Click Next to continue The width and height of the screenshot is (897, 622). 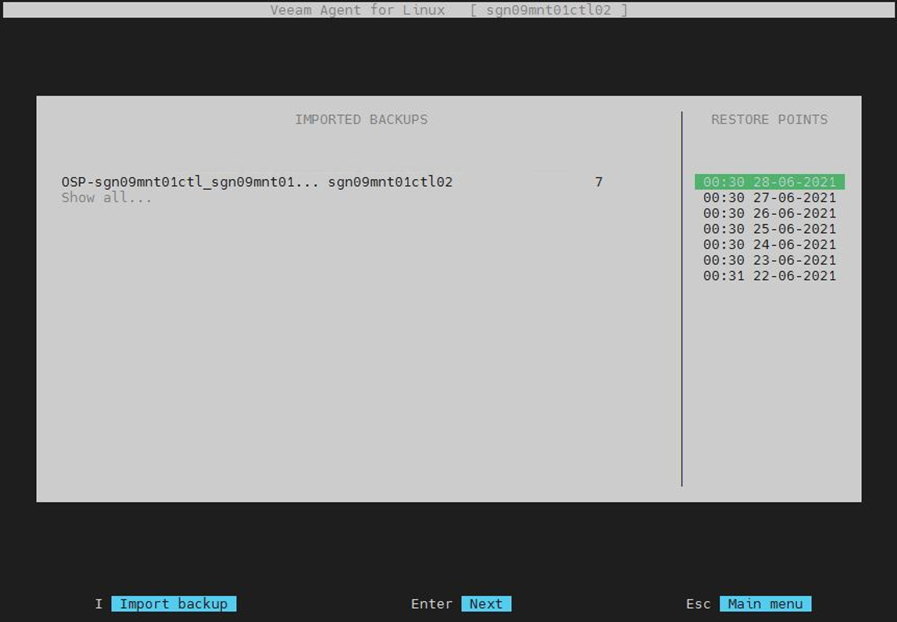(486, 604)
